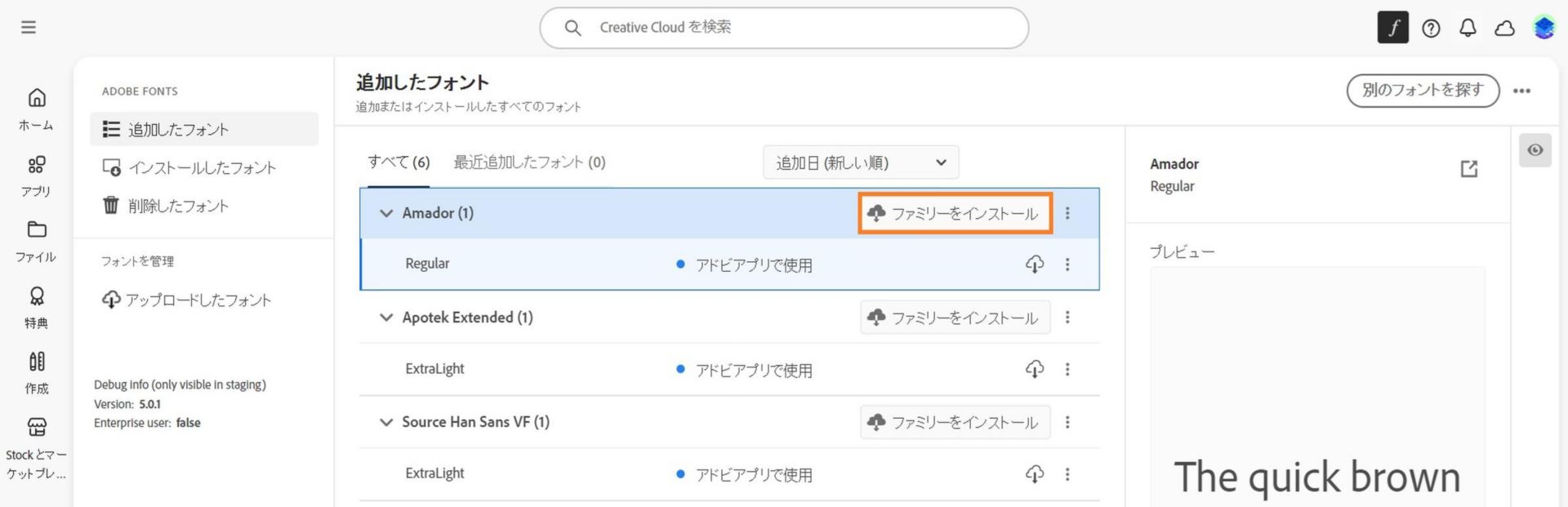Image resolution: width=1568 pixels, height=507 pixels.
Task: Select the Amador Regular font row
Action: (729, 265)
